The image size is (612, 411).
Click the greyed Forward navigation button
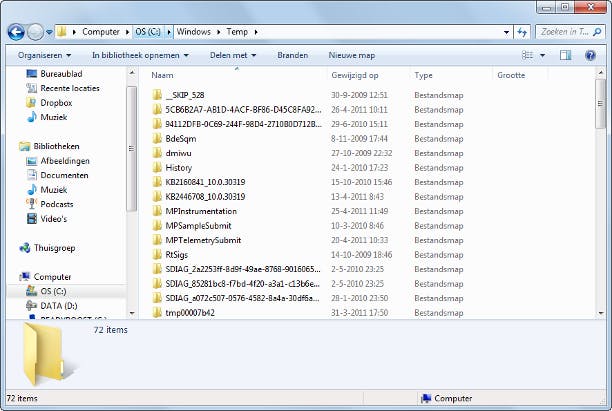(x=35, y=32)
